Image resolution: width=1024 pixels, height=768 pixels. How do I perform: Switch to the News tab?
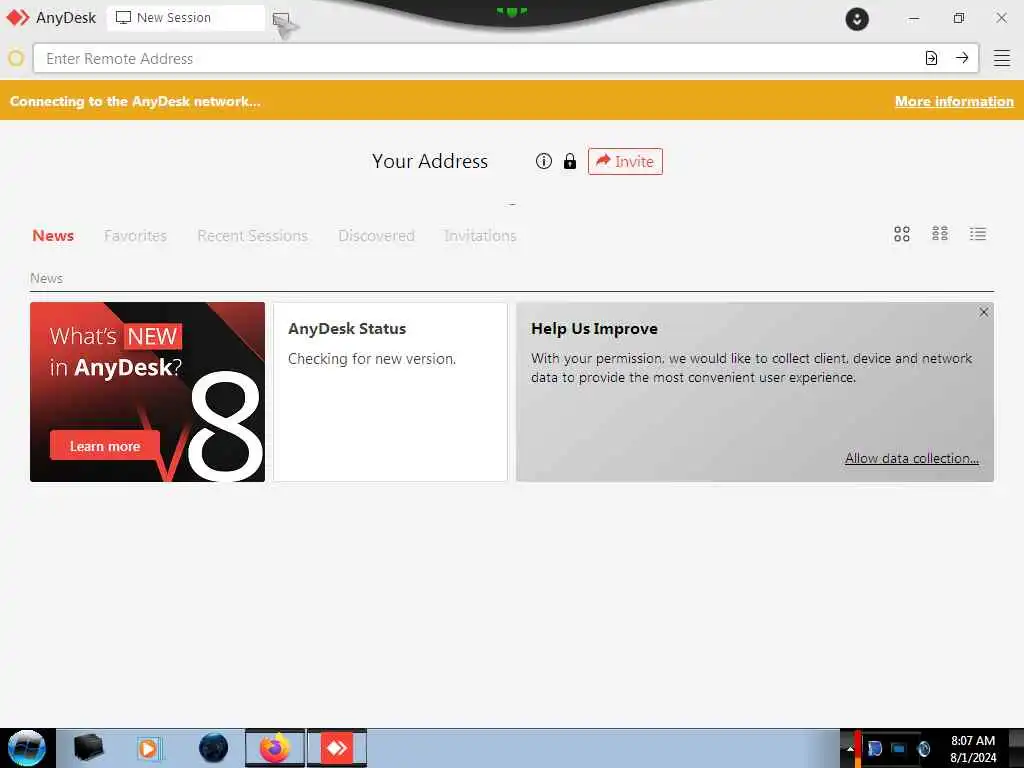[x=53, y=236]
